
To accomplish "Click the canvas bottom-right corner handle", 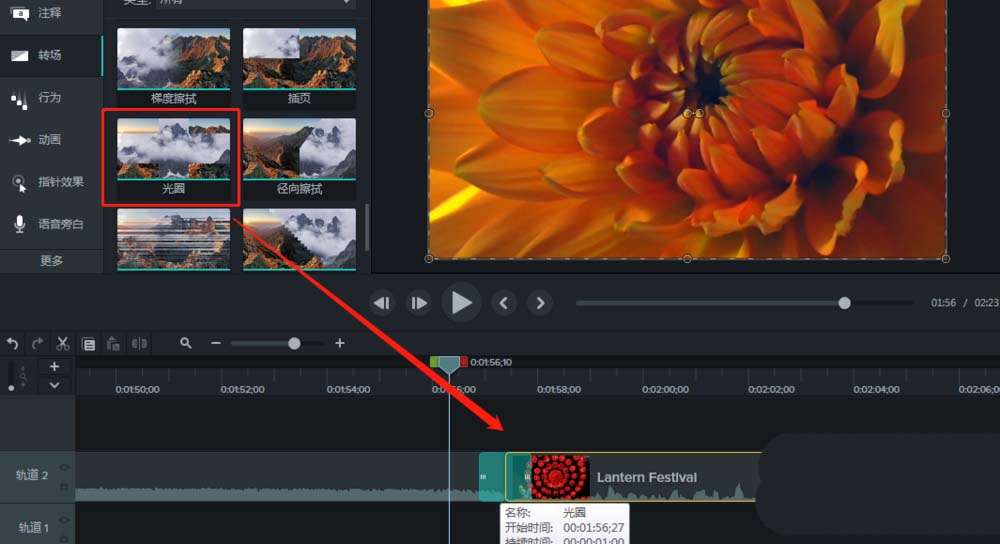I will 946,258.
